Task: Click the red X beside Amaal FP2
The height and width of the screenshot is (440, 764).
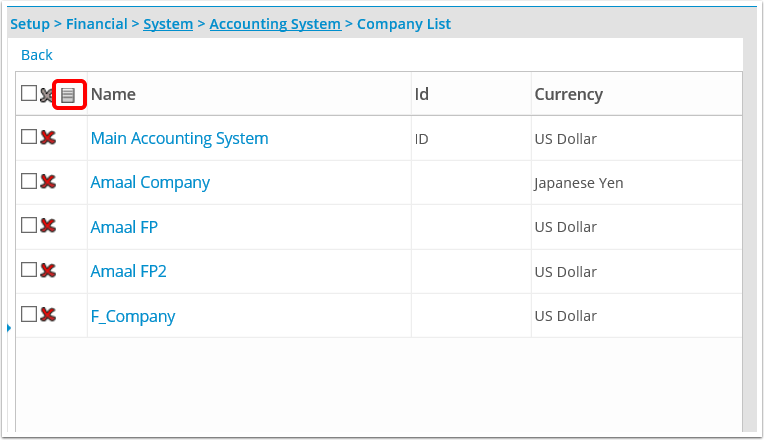Action: coord(48,270)
